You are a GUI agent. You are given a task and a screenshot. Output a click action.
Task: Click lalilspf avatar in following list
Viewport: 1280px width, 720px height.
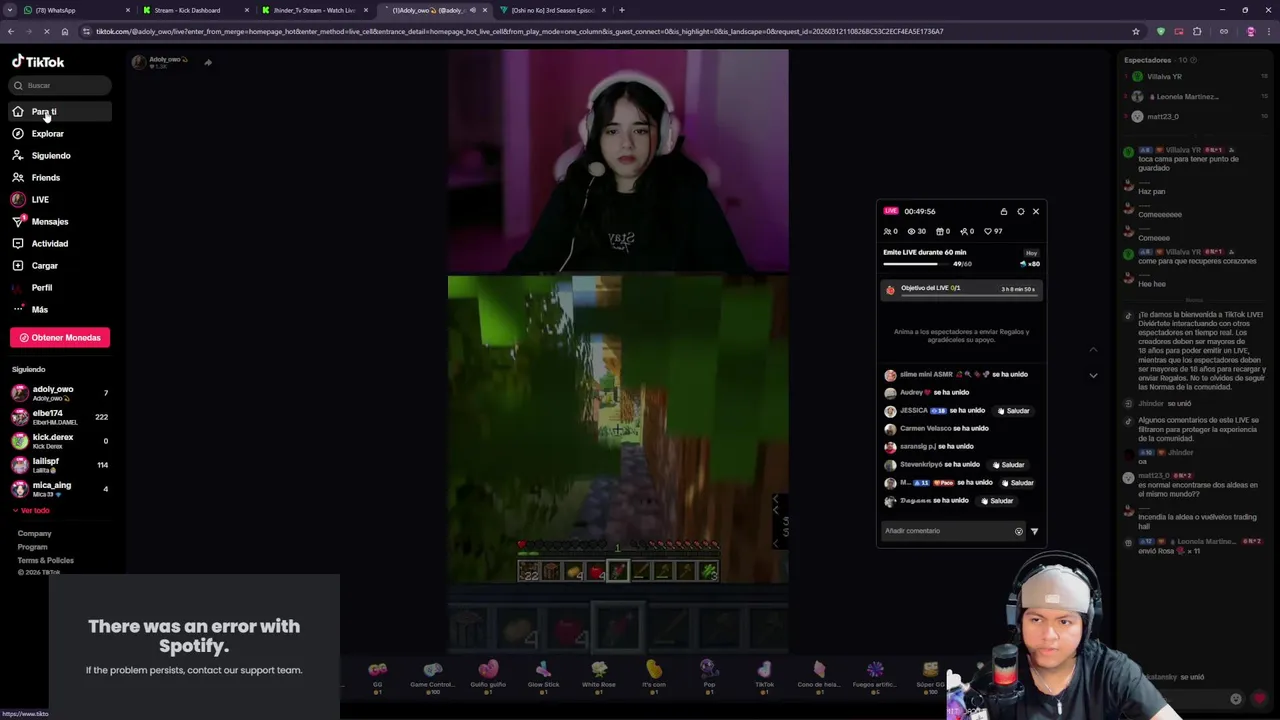(x=19, y=465)
